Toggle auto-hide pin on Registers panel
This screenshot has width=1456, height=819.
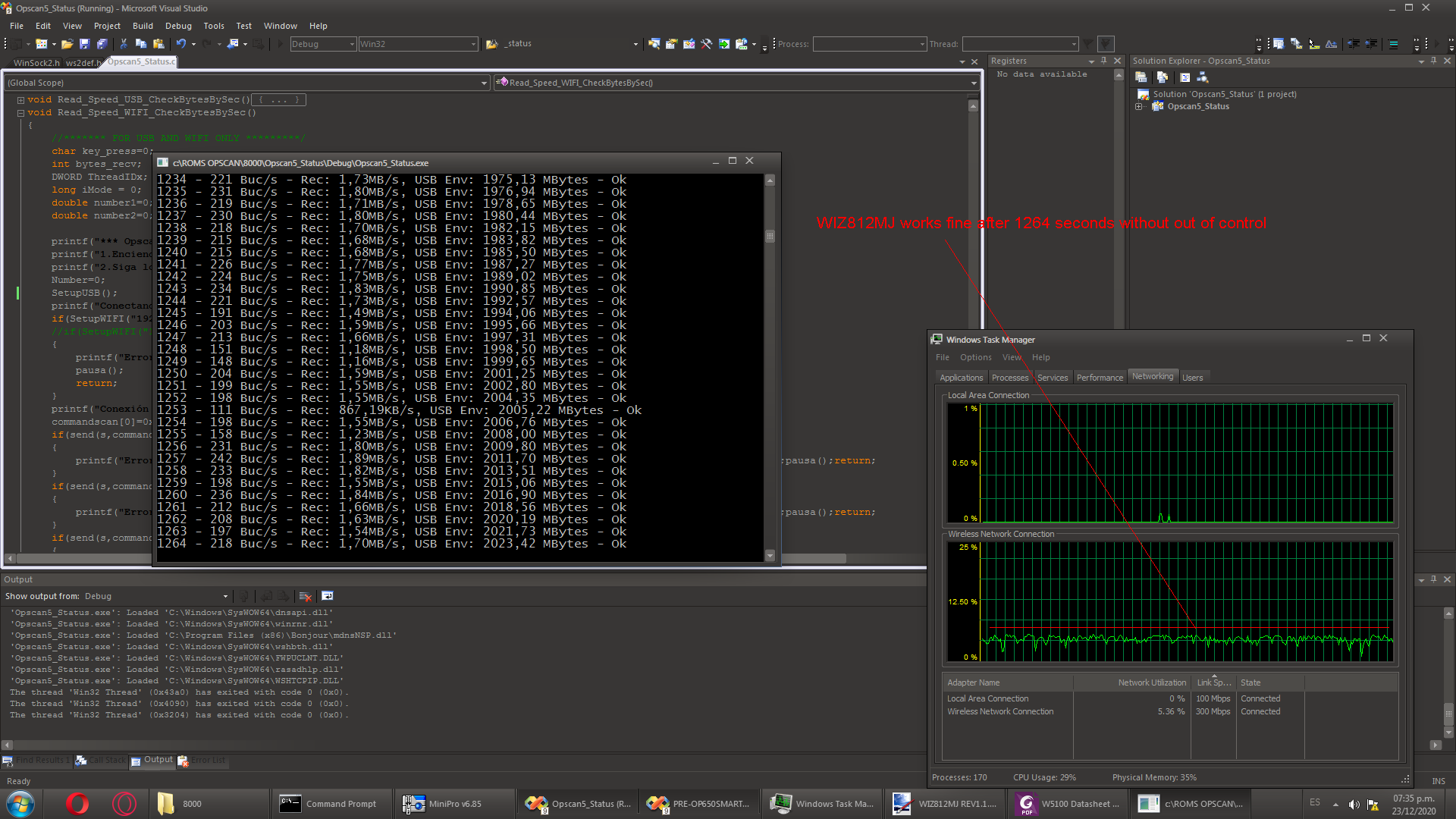(1104, 61)
